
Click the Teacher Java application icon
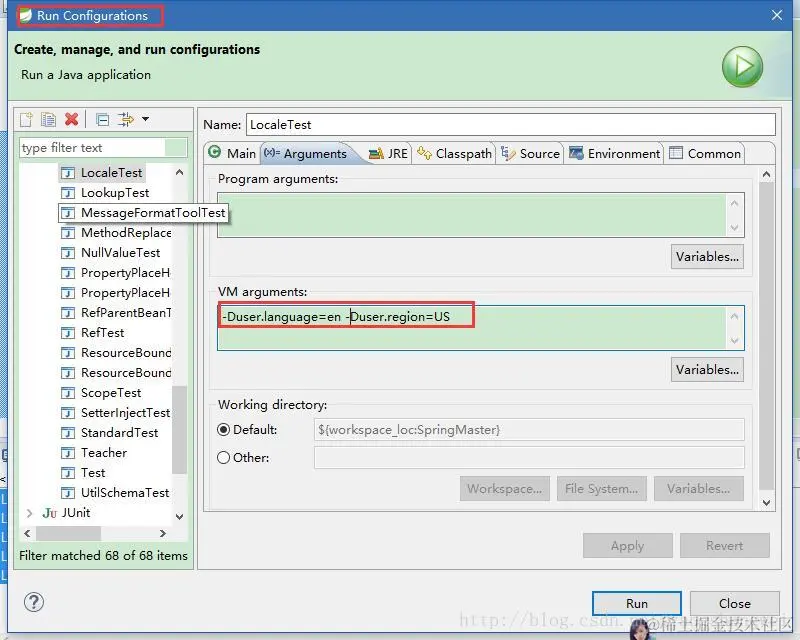(67, 453)
